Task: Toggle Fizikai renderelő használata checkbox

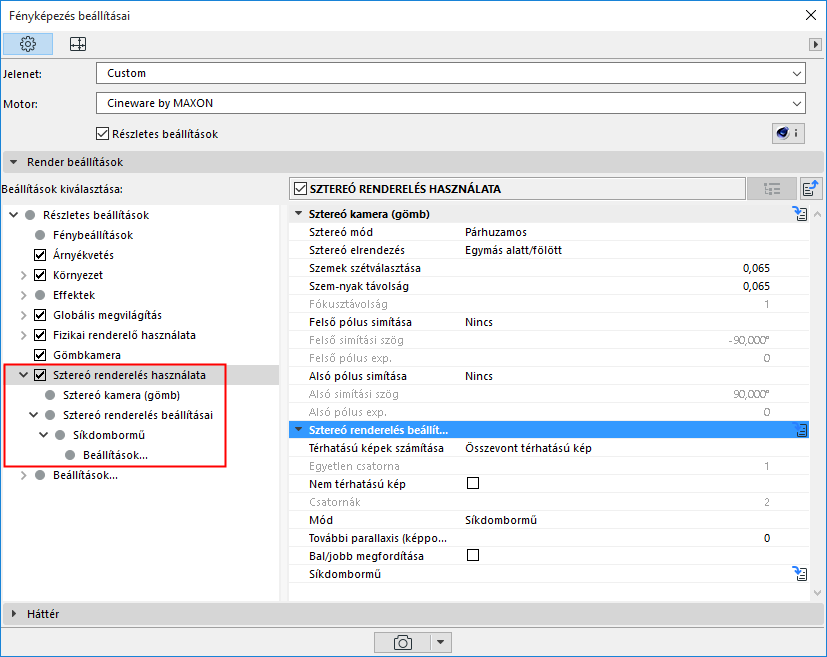Action: pos(40,335)
